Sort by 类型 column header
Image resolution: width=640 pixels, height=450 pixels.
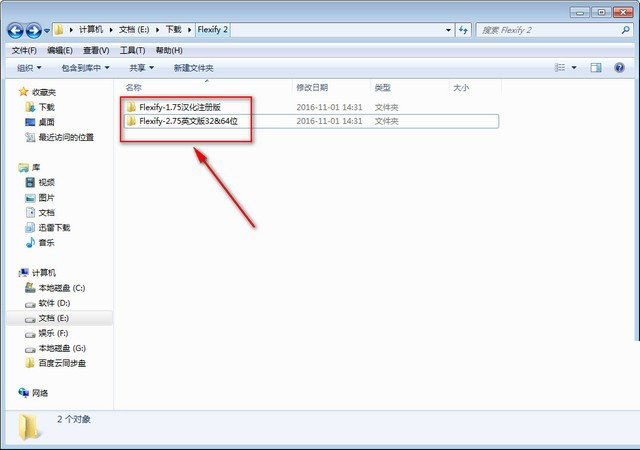pos(383,87)
